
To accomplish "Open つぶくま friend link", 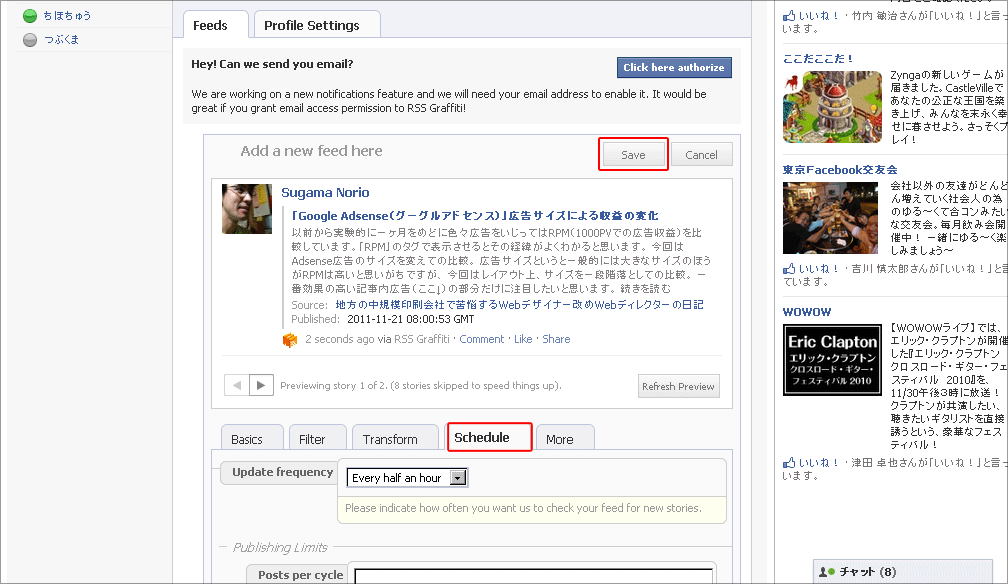I will [62, 39].
